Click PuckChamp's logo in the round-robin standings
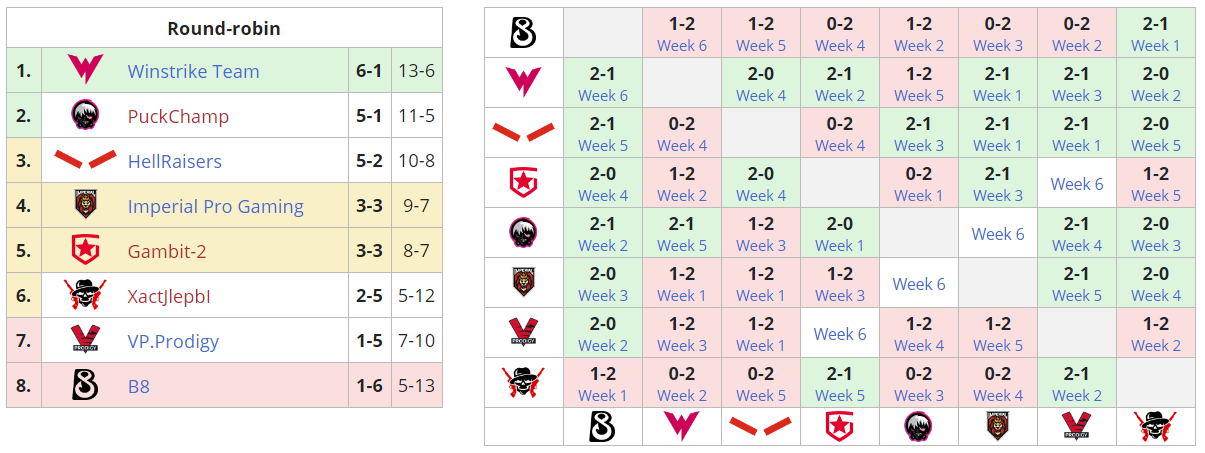 pyautogui.click(x=84, y=116)
